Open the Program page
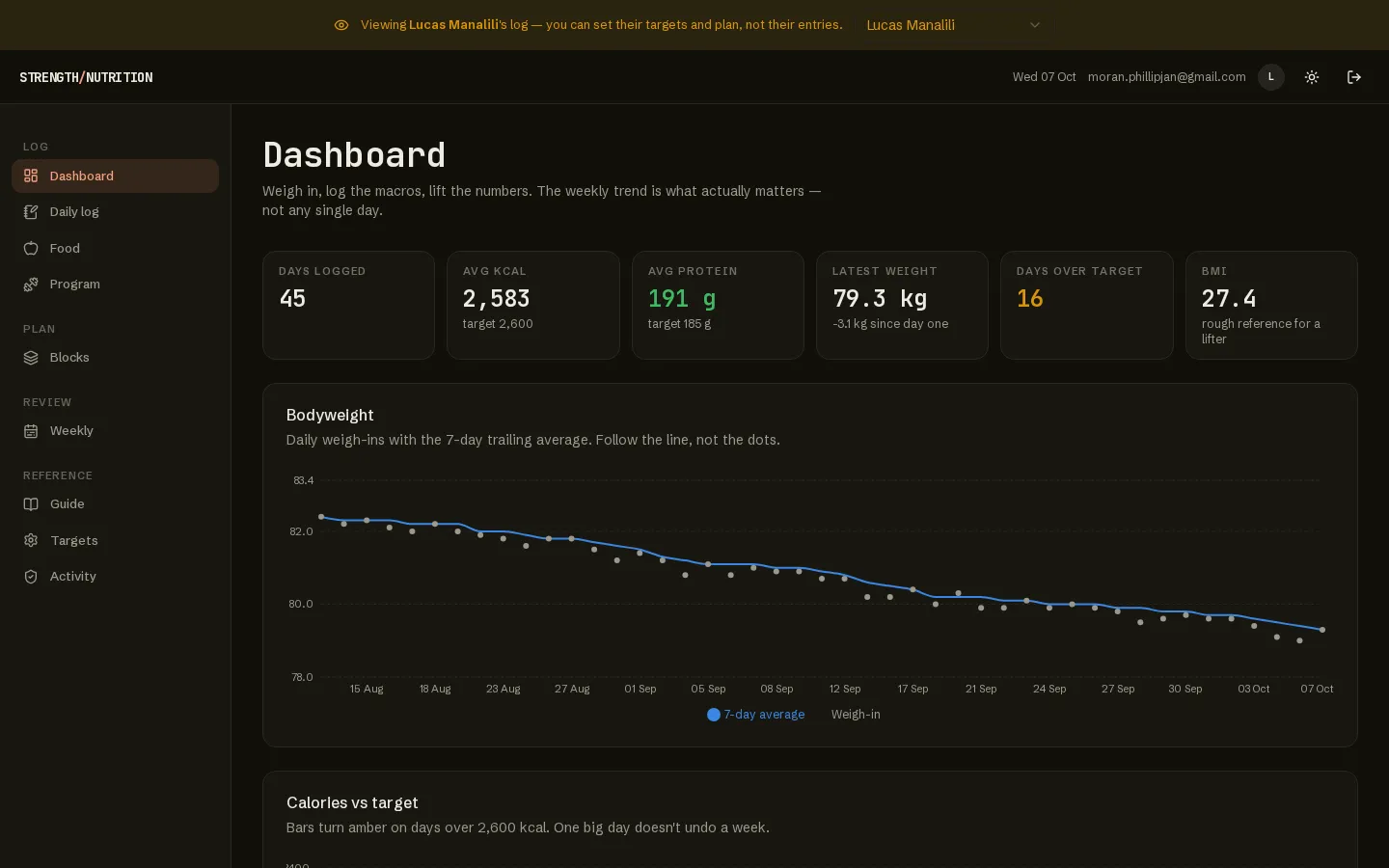The image size is (1389, 868). tap(115, 284)
